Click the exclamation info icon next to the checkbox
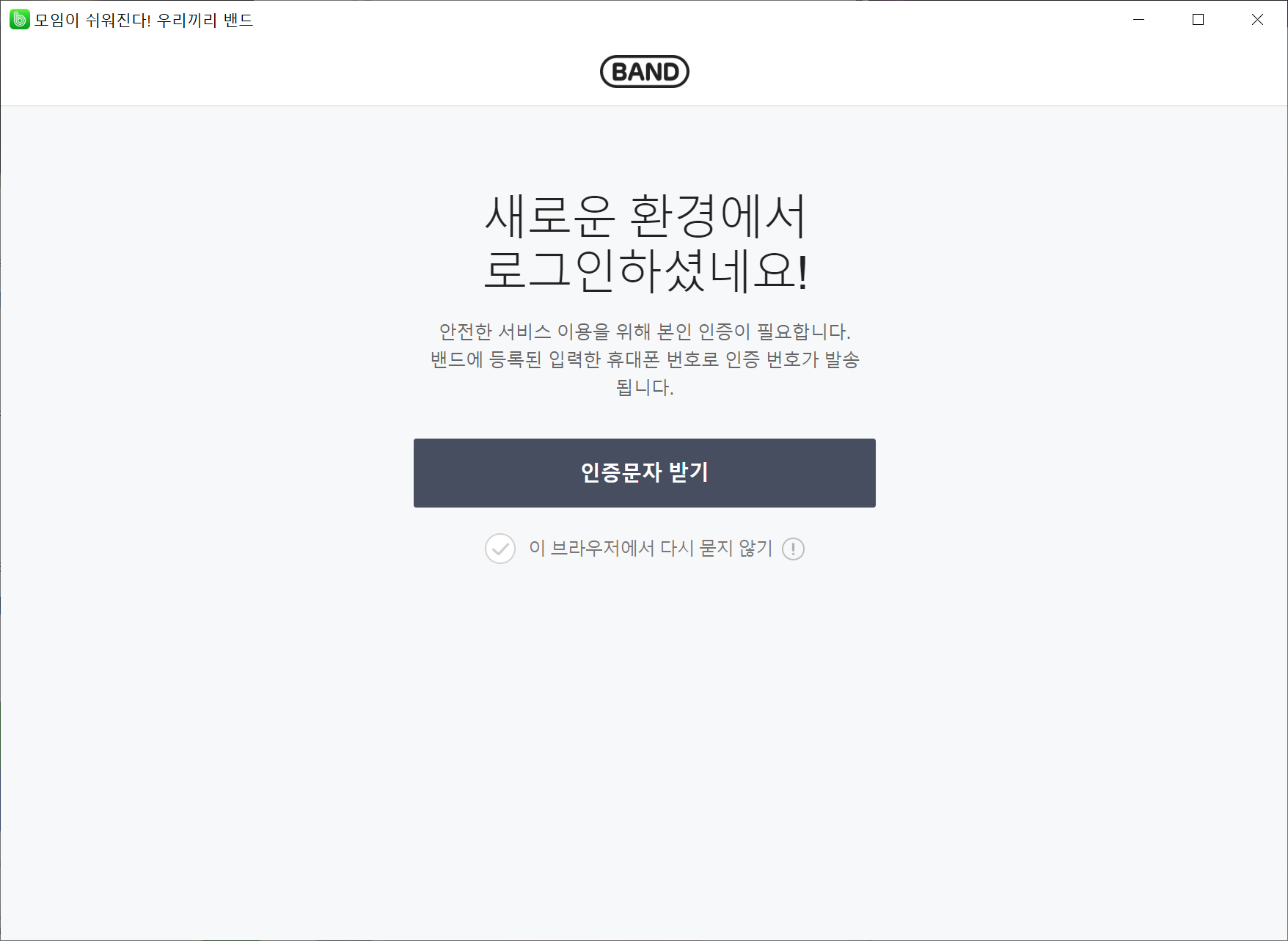Image resolution: width=1288 pixels, height=941 pixels. click(x=794, y=549)
